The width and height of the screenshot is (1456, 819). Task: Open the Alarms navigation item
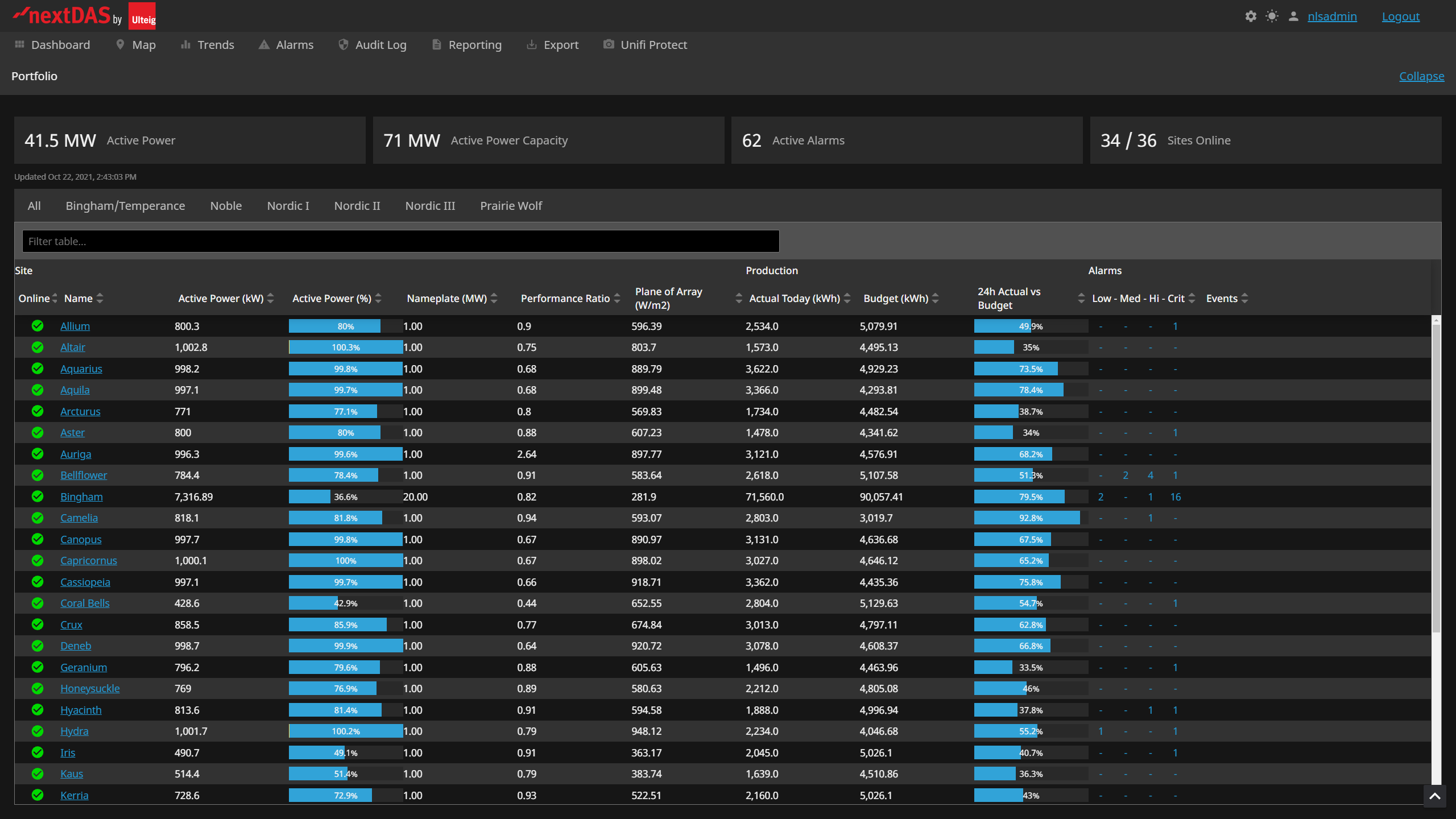(286, 44)
